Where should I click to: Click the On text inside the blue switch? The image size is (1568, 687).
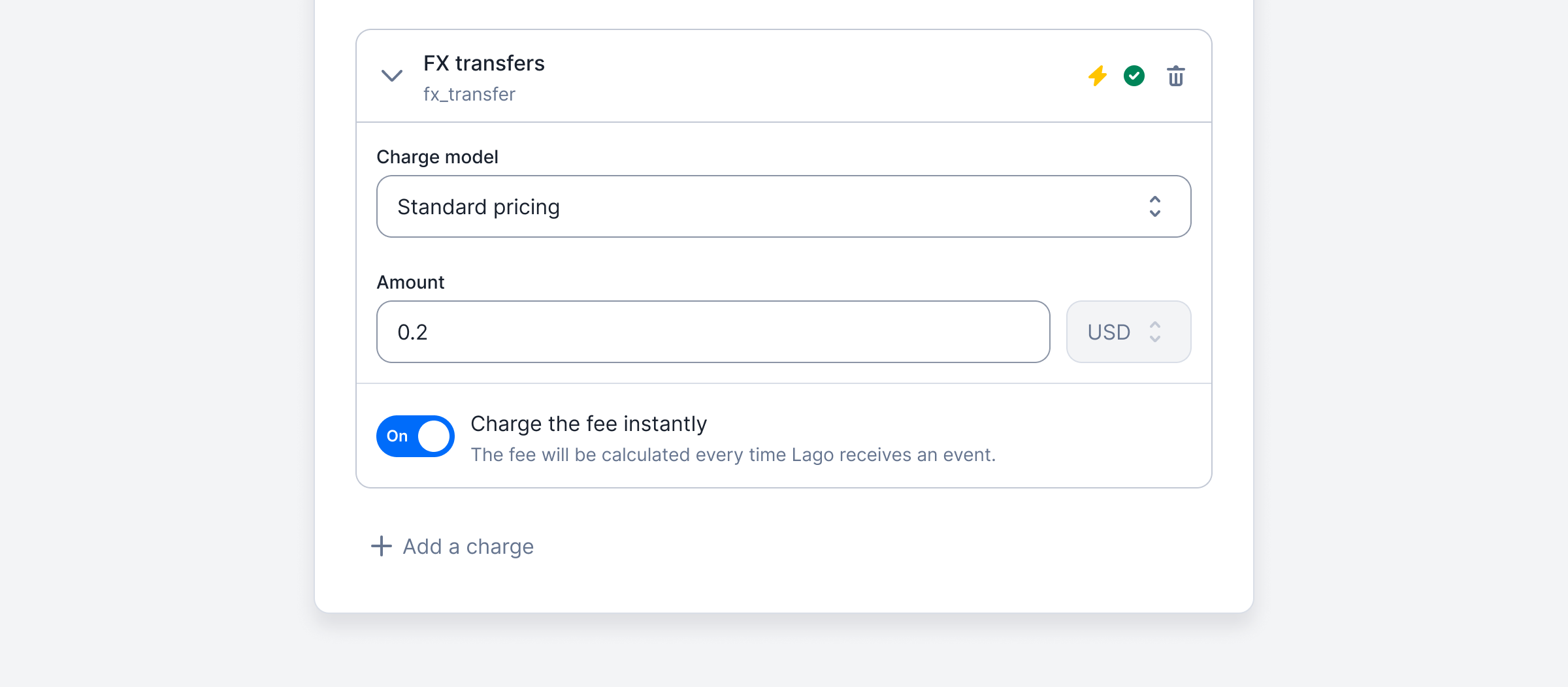tap(397, 436)
